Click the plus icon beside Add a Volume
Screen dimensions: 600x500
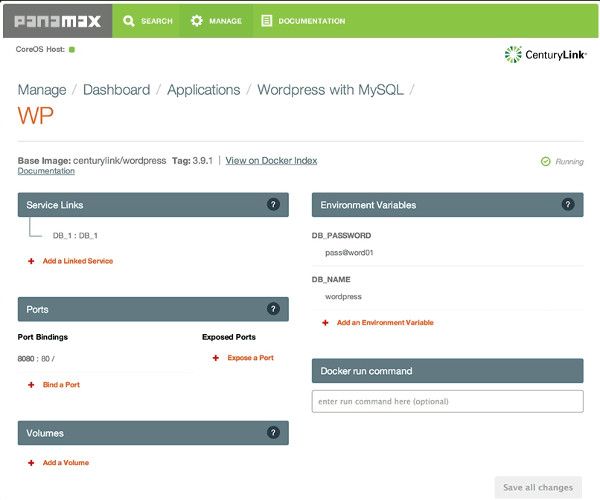[x=31, y=463]
